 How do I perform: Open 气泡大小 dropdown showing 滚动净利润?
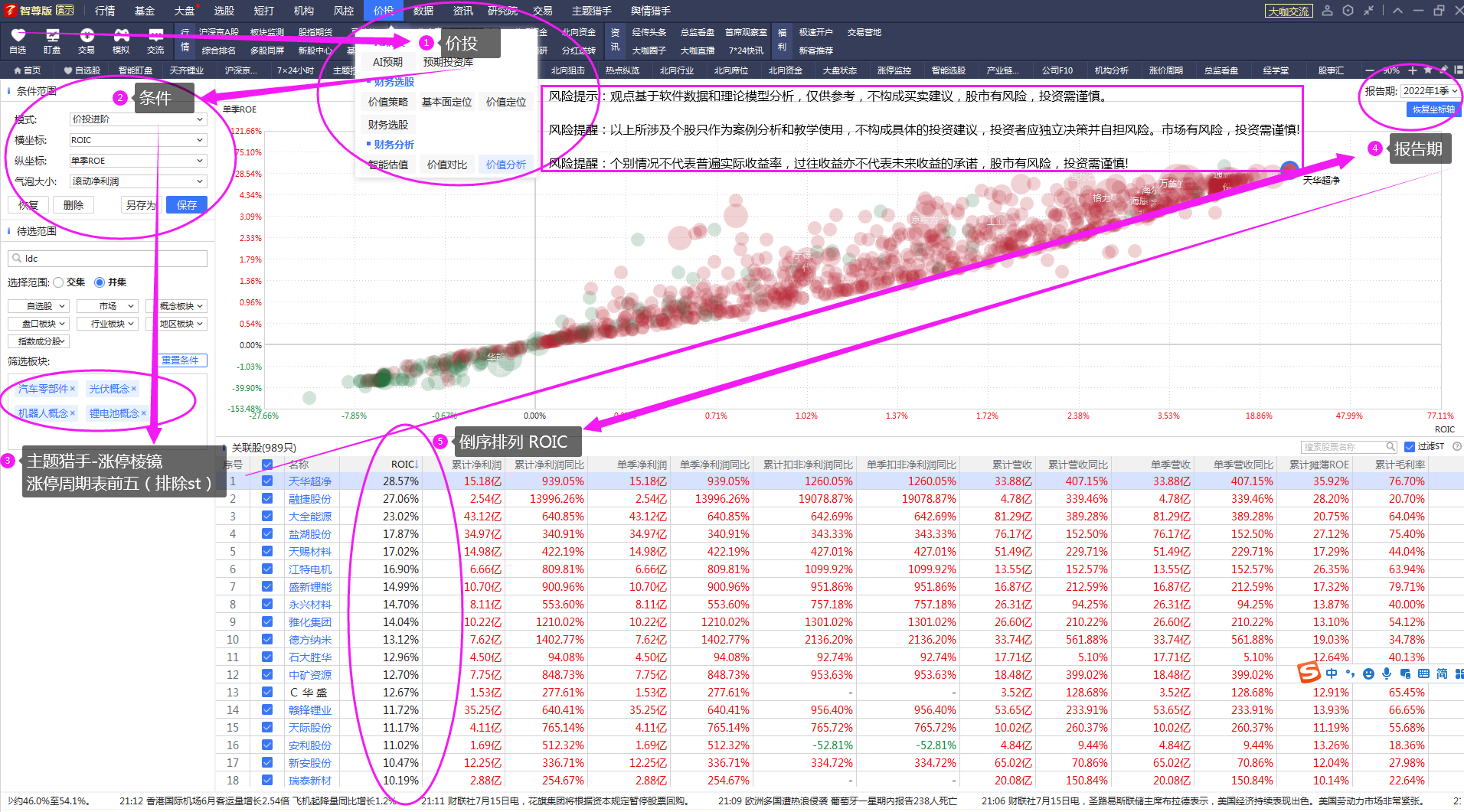pos(138,181)
